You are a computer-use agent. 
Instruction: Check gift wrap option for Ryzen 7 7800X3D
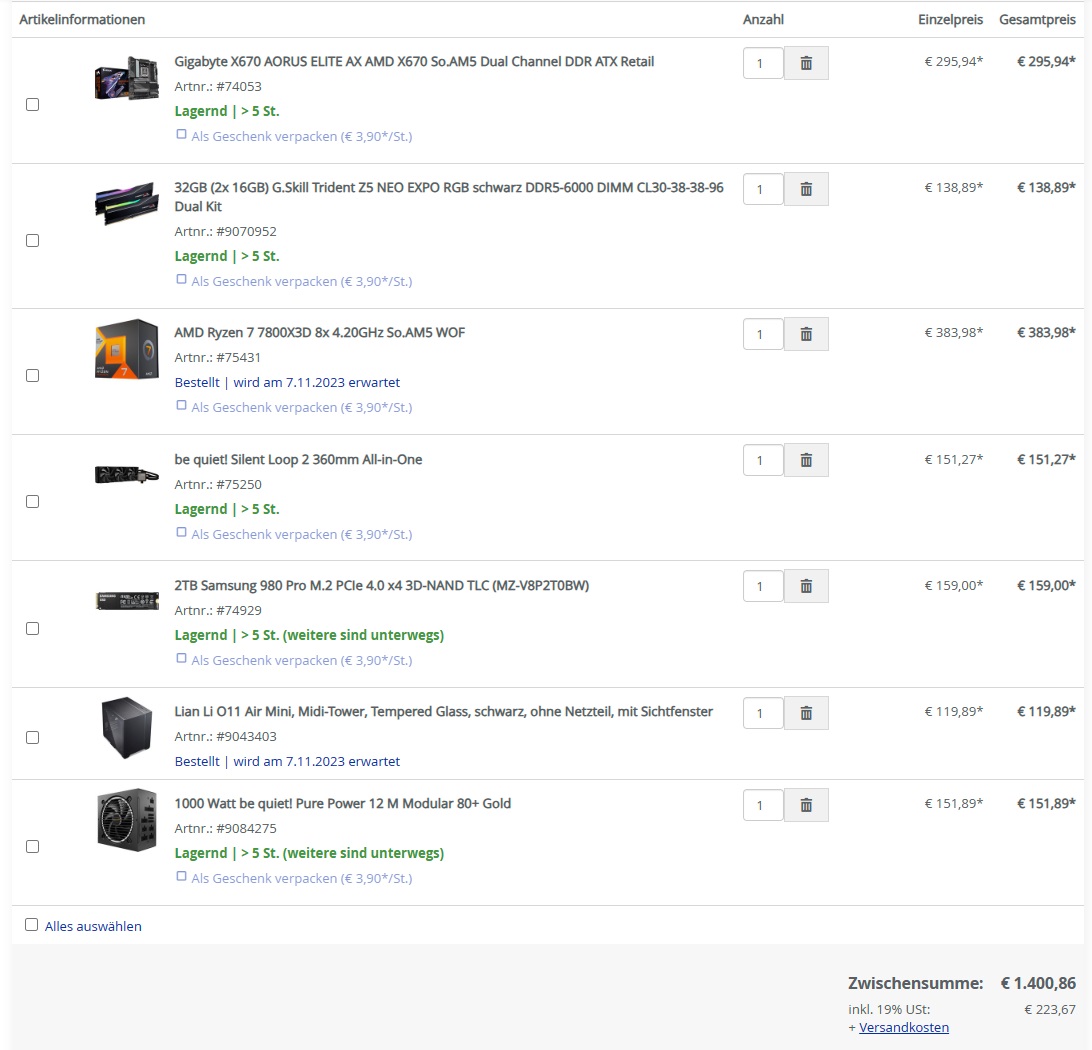coord(181,405)
